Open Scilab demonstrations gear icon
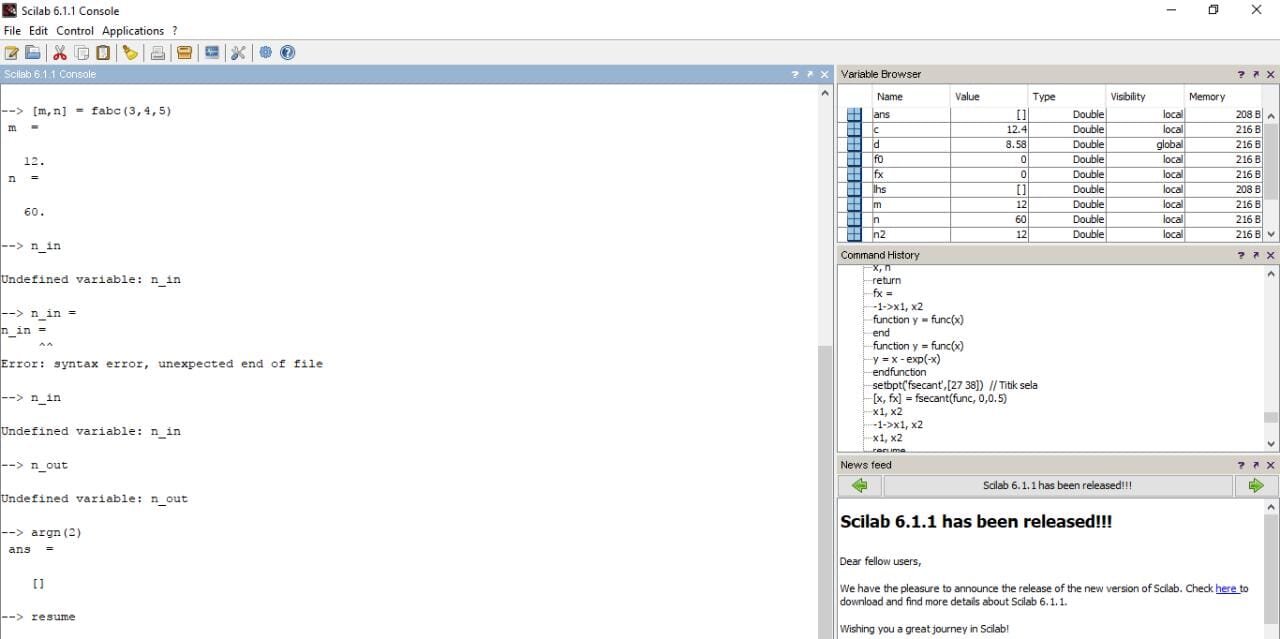Viewport: 1280px width, 639px height. 266,53
